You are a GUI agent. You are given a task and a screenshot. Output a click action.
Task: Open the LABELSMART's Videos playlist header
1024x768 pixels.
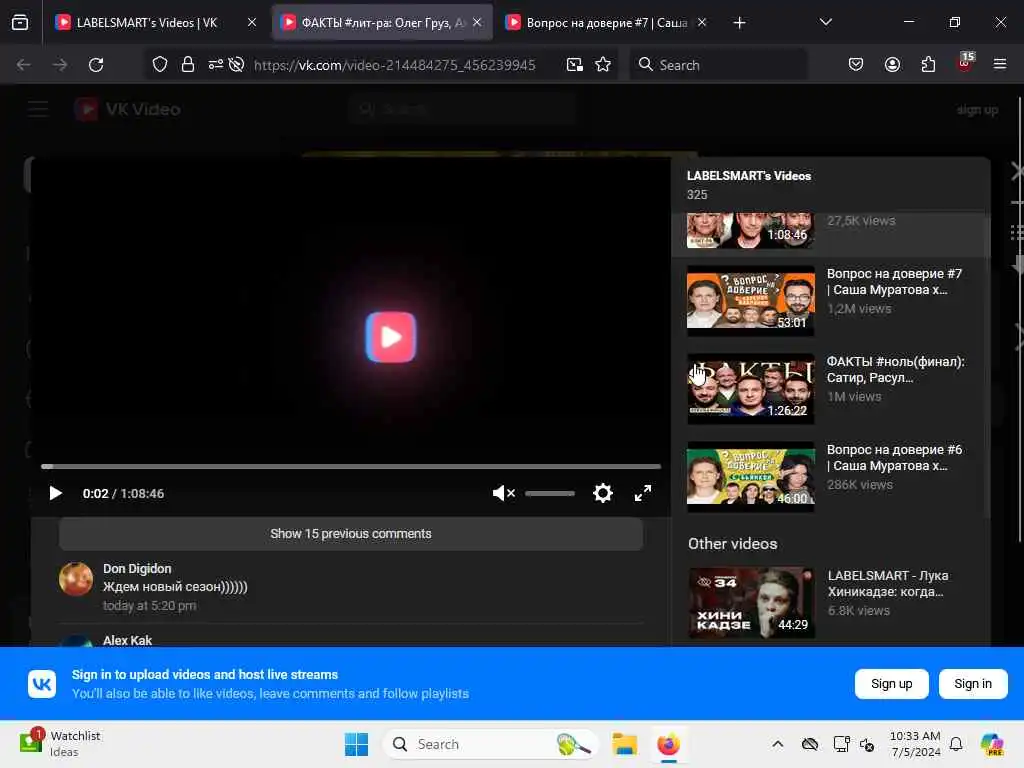pyautogui.click(x=749, y=176)
